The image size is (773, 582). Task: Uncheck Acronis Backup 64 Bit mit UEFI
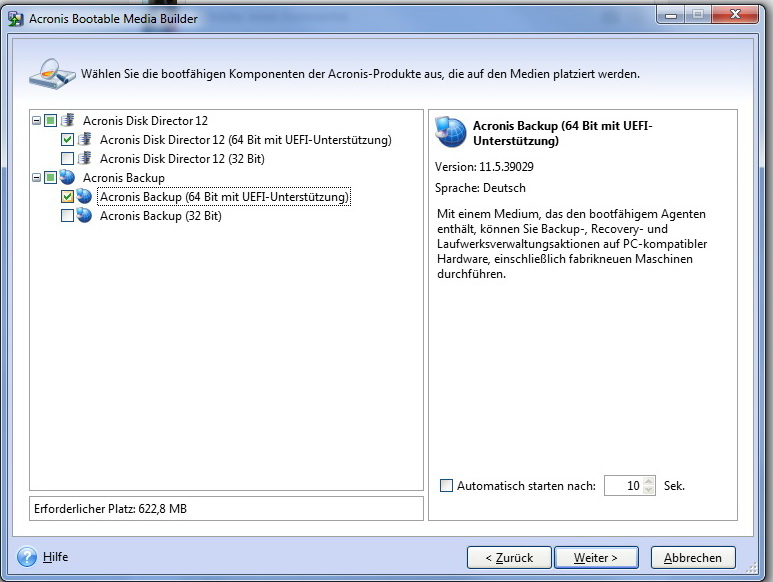point(68,197)
